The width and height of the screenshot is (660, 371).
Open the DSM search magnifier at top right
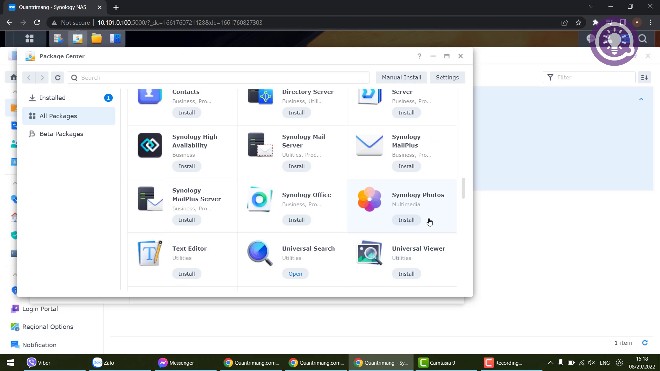click(643, 39)
